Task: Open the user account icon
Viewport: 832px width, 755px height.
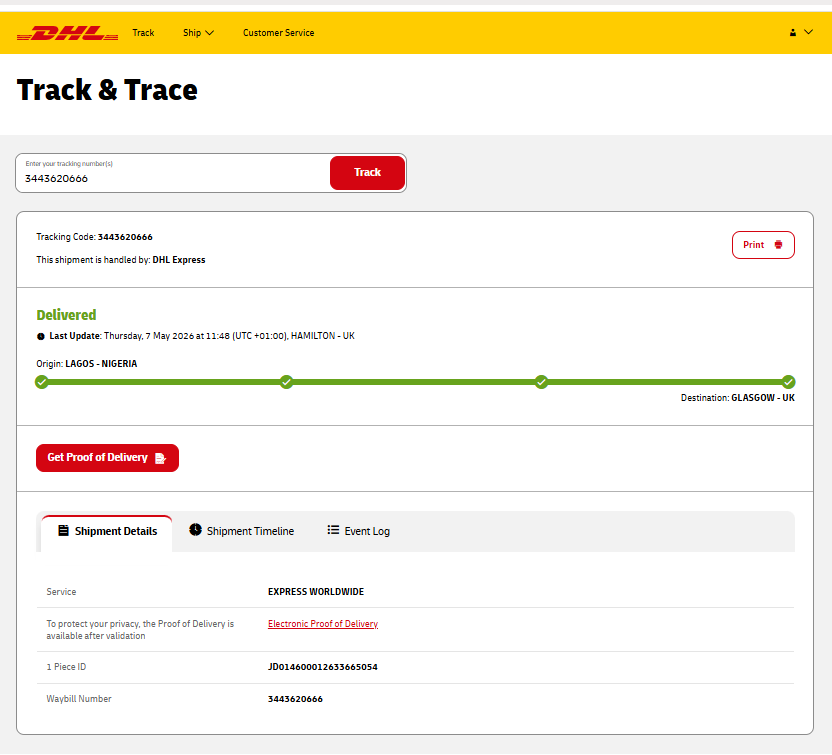Action: [793, 32]
